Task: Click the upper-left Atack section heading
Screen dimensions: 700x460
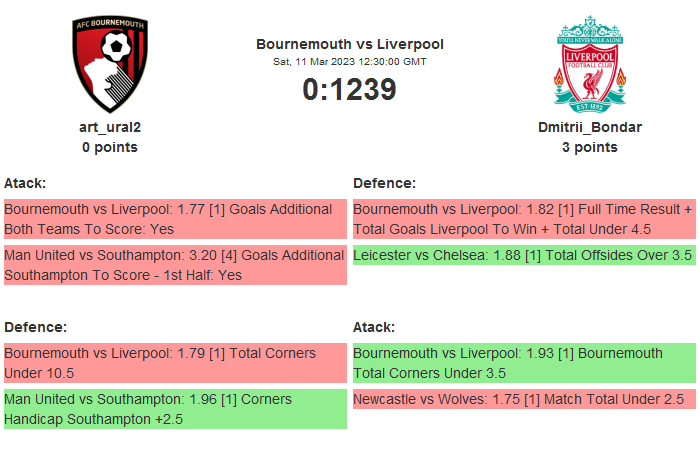Action: coord(25,183)
